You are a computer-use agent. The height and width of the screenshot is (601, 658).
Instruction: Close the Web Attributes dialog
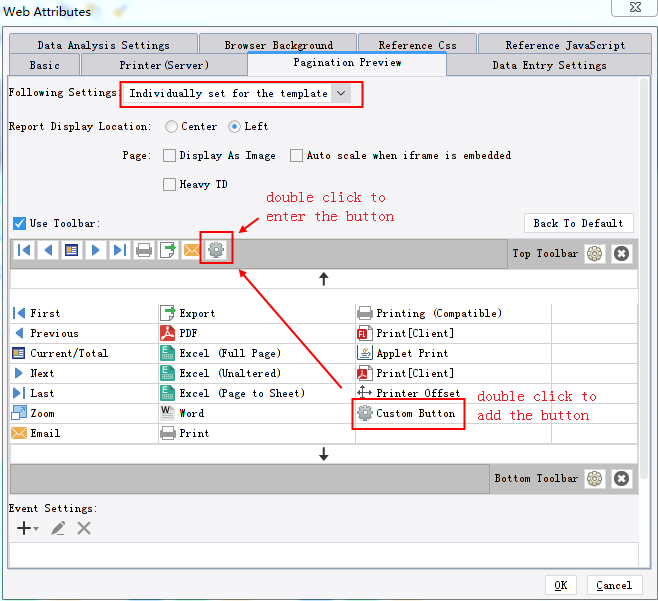[634, 7]
